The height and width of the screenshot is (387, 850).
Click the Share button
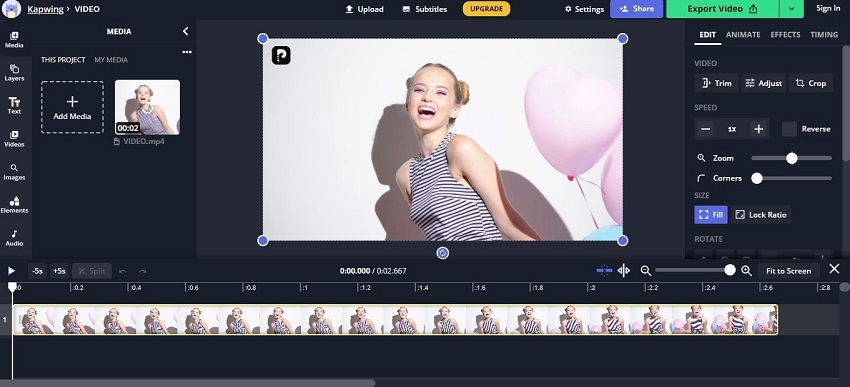pos(636,9)
